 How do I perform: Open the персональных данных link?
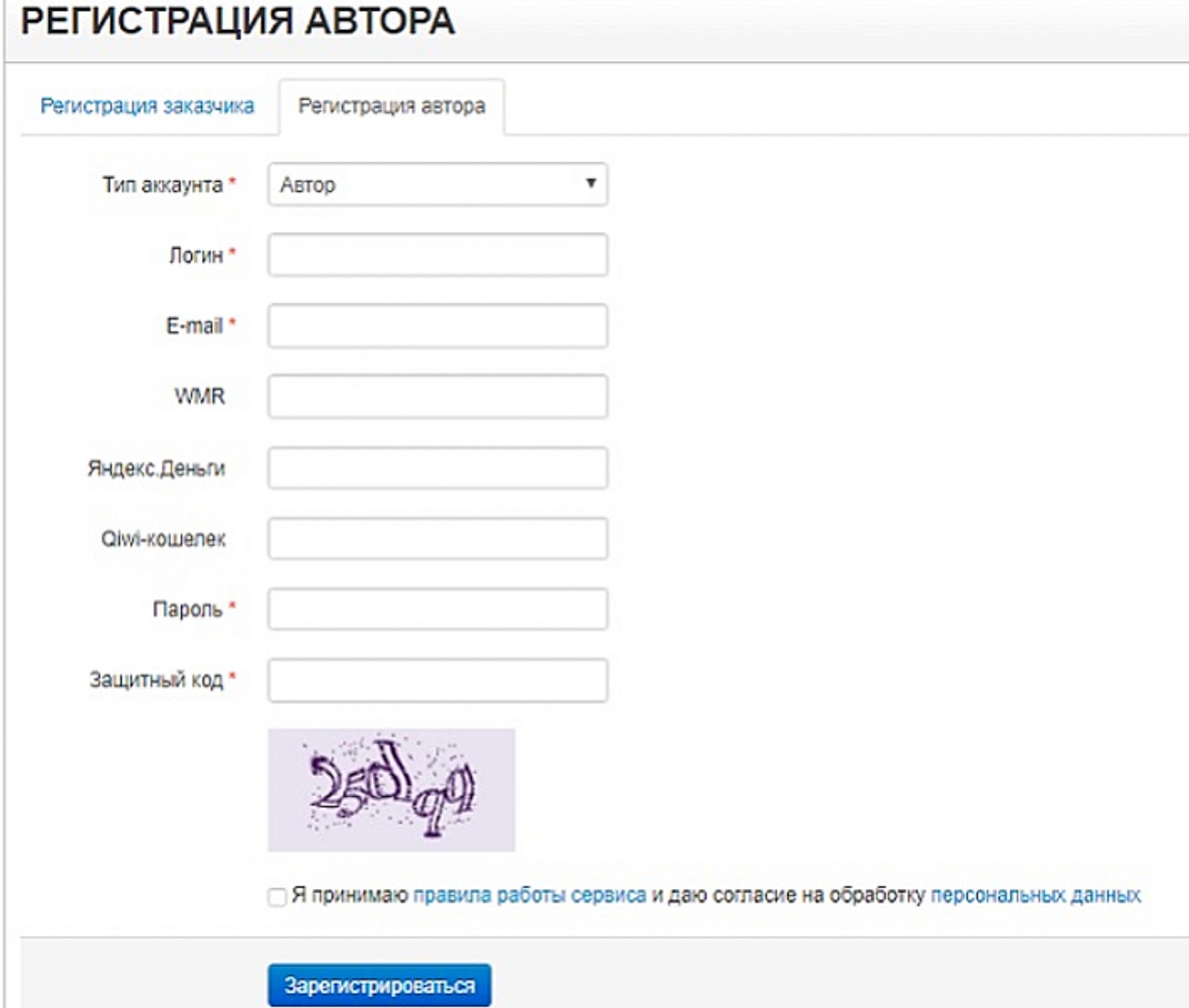1035,895
